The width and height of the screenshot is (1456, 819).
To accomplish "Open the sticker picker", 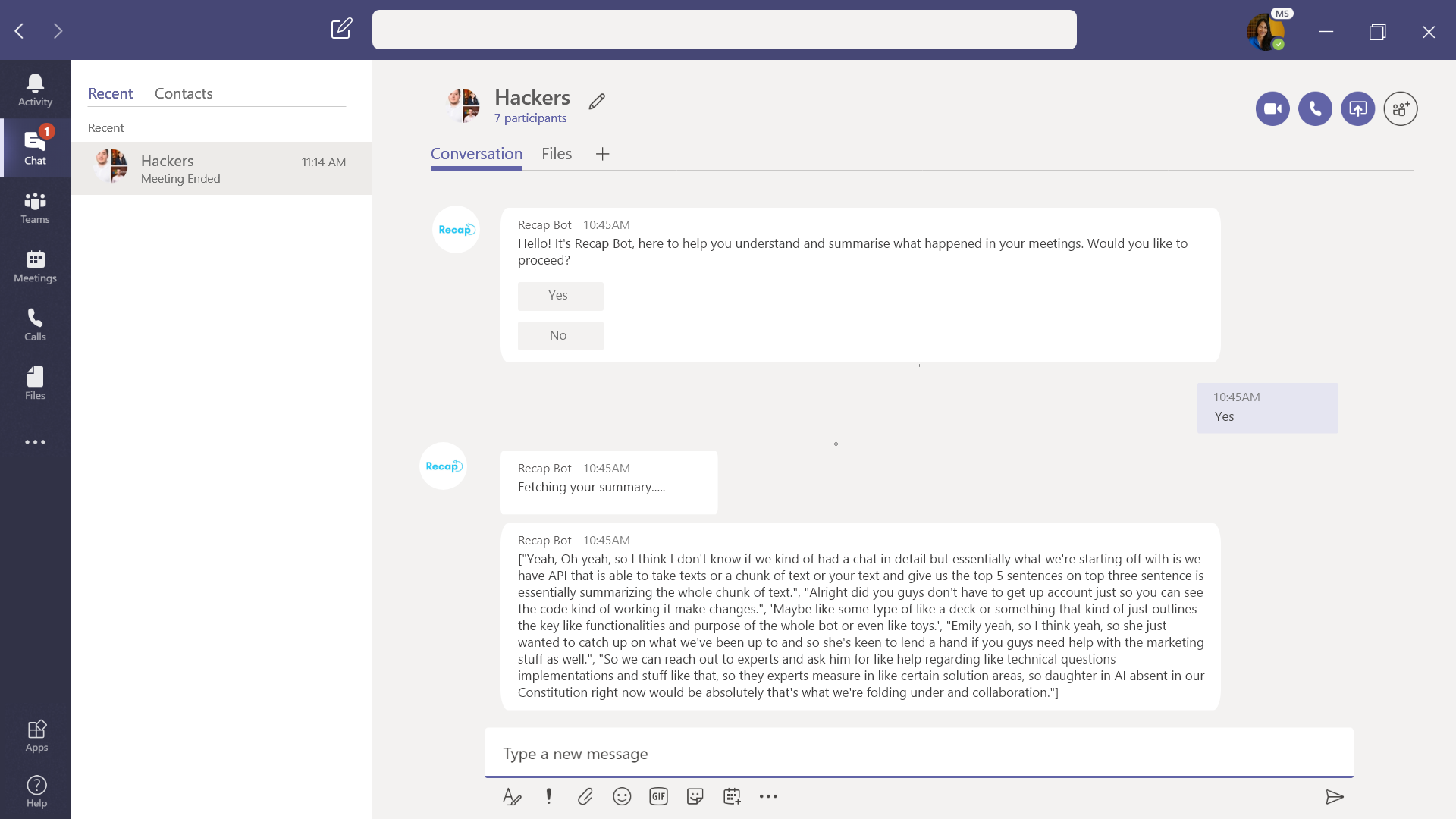I will pyautogui.click(x=695, y=796).
